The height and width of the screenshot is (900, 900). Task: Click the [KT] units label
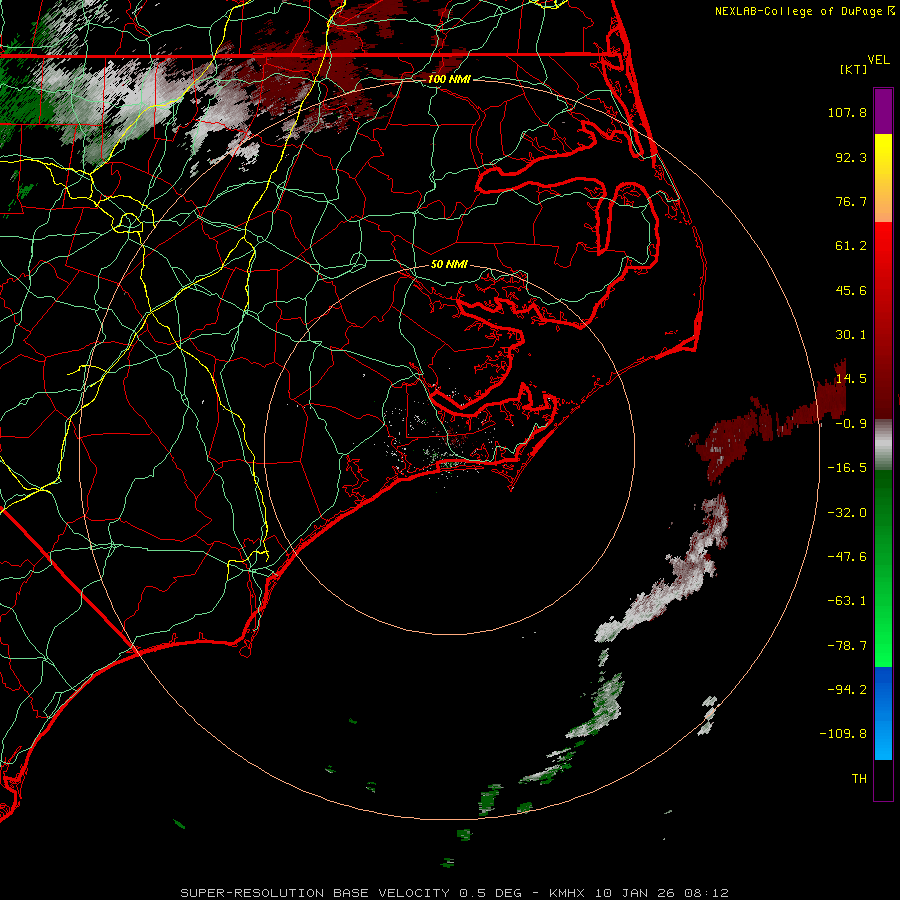coord(854,69)
